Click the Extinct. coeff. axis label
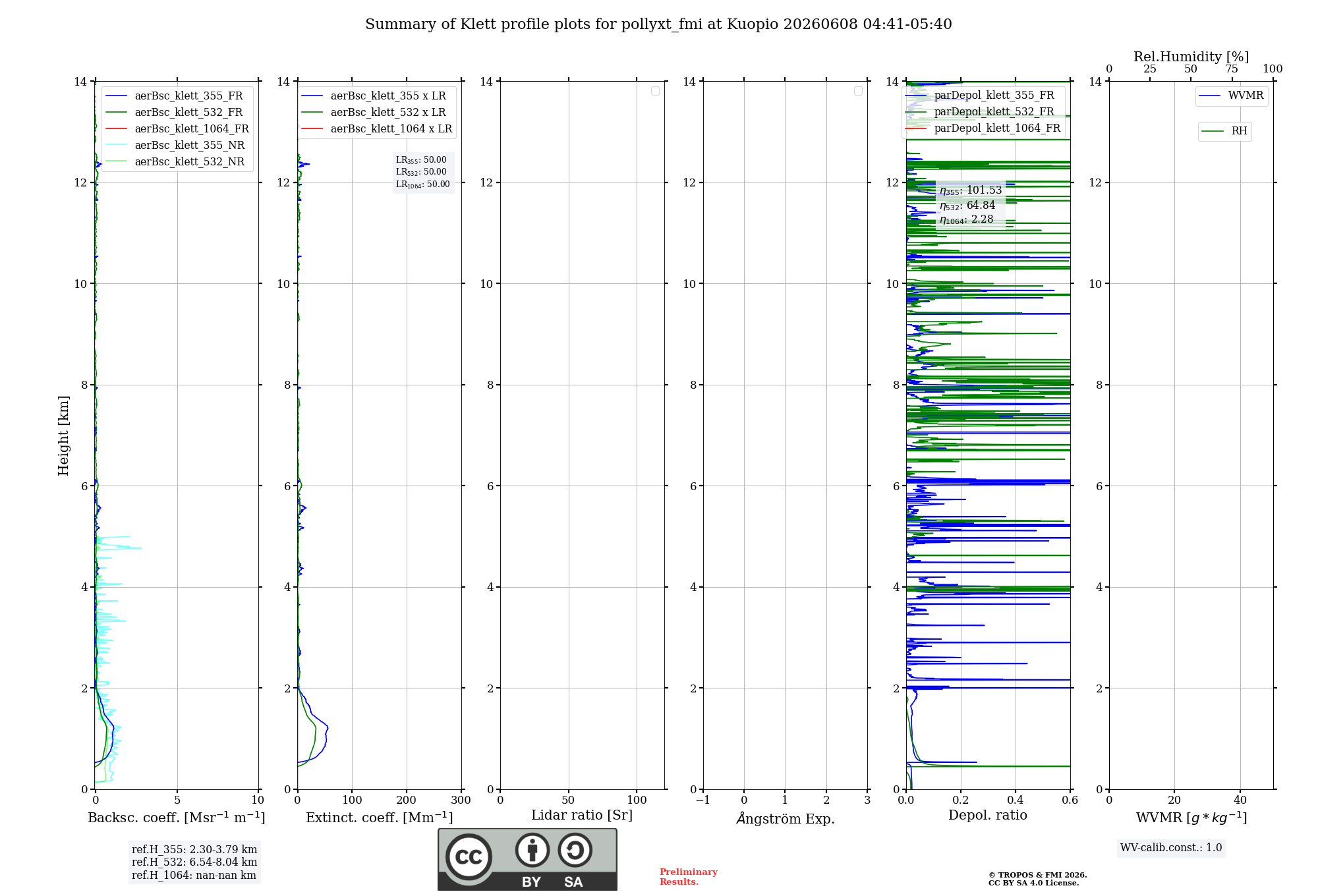Image resolution: width=1318 pixels, height=896 pixels. (x=380, y=818)
